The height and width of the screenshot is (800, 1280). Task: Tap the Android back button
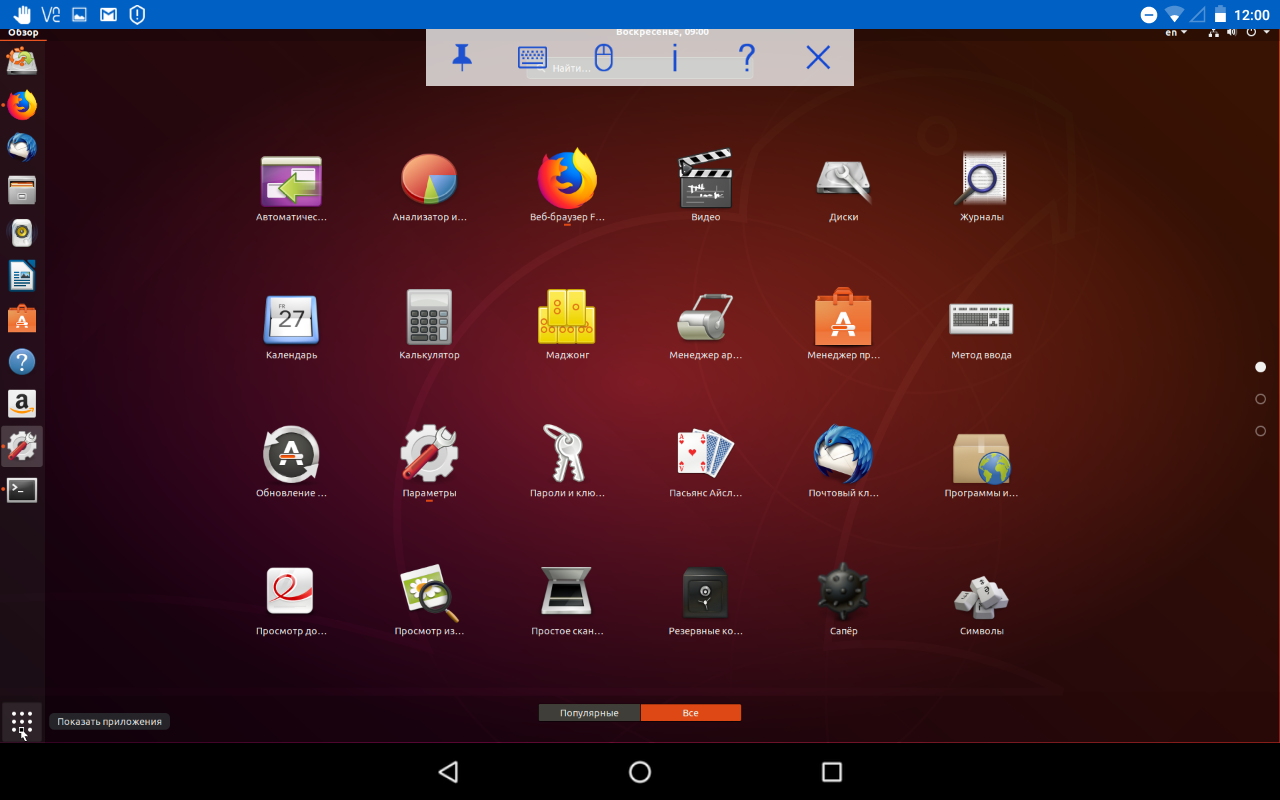448,771
